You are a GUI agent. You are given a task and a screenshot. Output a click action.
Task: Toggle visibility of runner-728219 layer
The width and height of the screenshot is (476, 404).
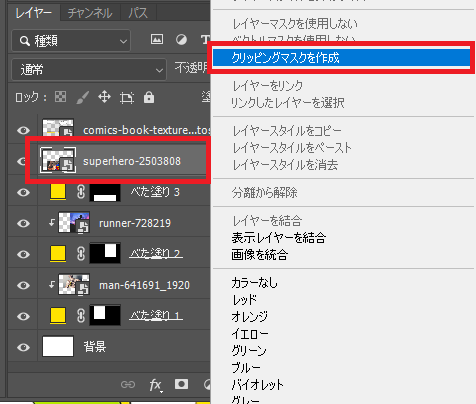tap(23, 223)
